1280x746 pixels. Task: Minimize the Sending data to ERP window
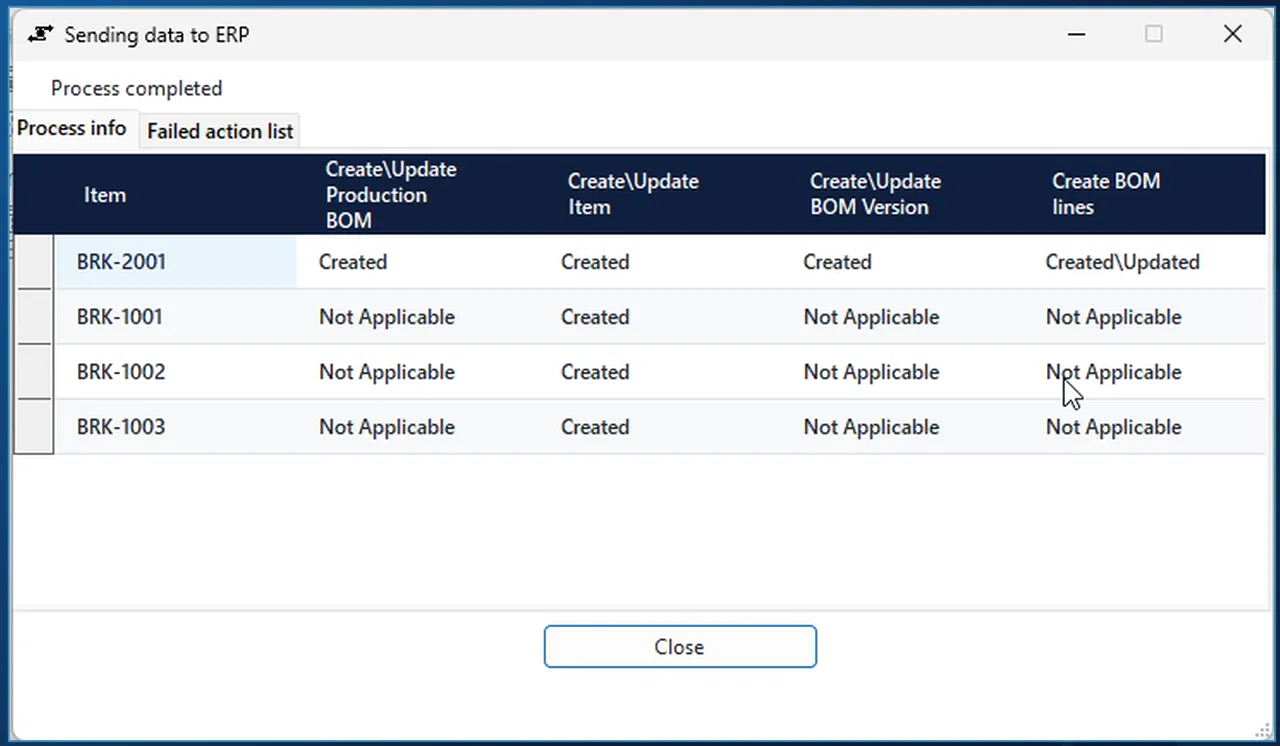tap(1076, 34)
